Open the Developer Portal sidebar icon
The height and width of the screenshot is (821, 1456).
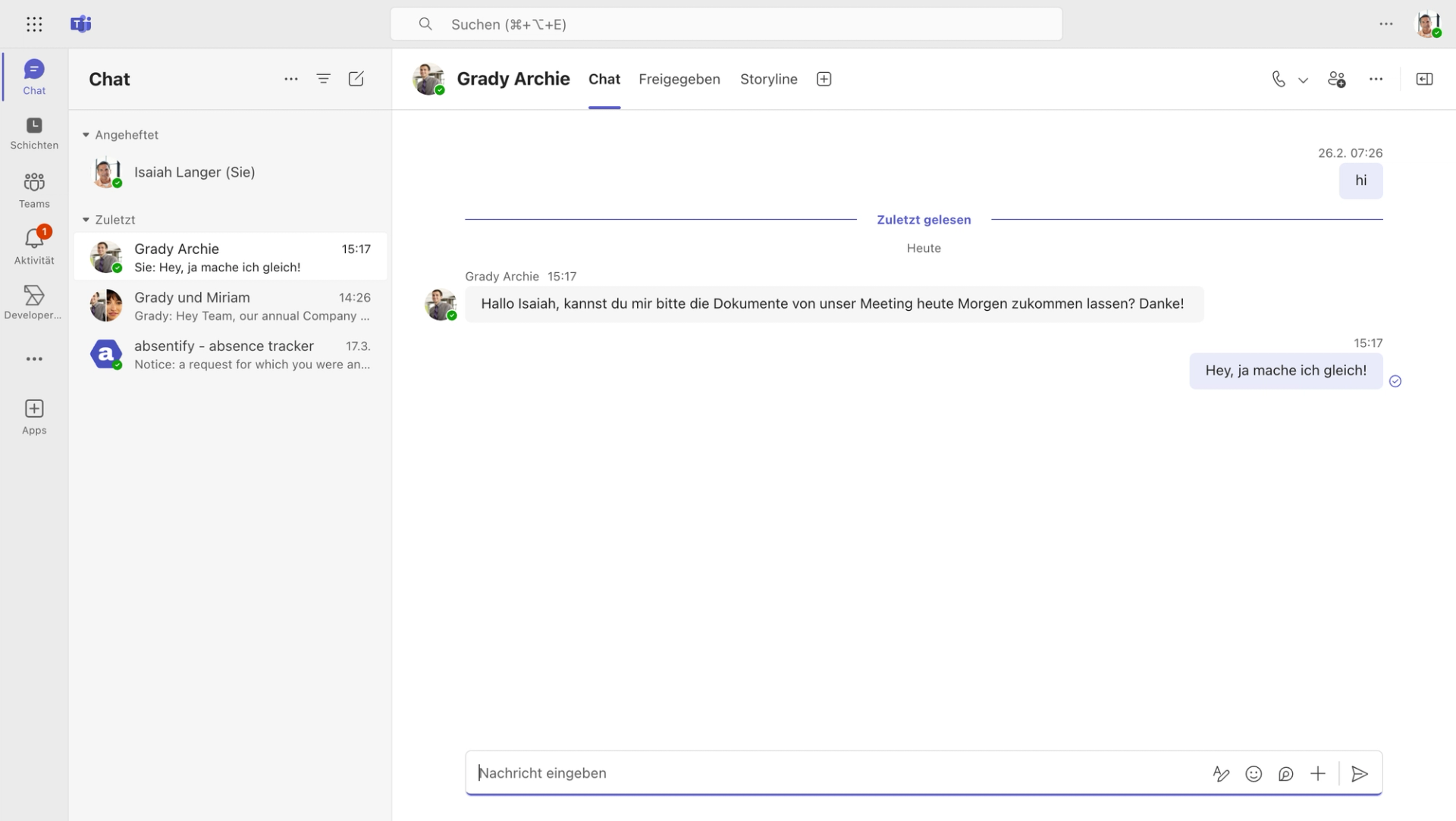coord(34,302)
